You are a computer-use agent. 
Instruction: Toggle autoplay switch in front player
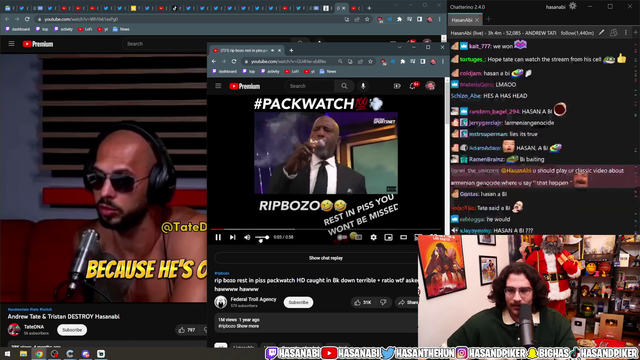(x=342, y=237)
